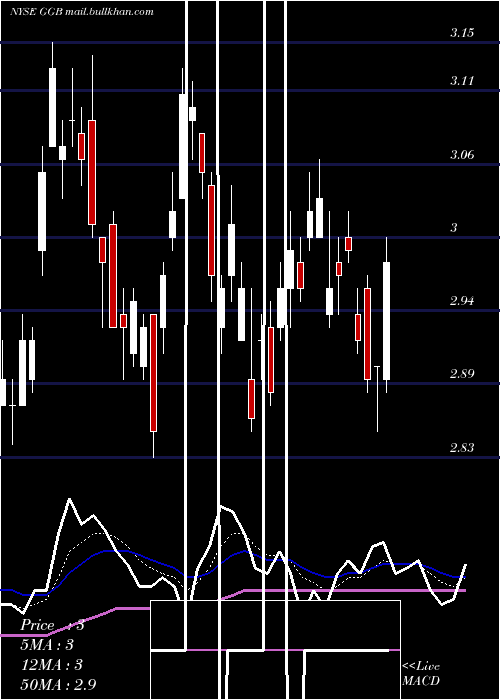Click the <<Live MACD label
500x700 pixels.
(421, 673)
